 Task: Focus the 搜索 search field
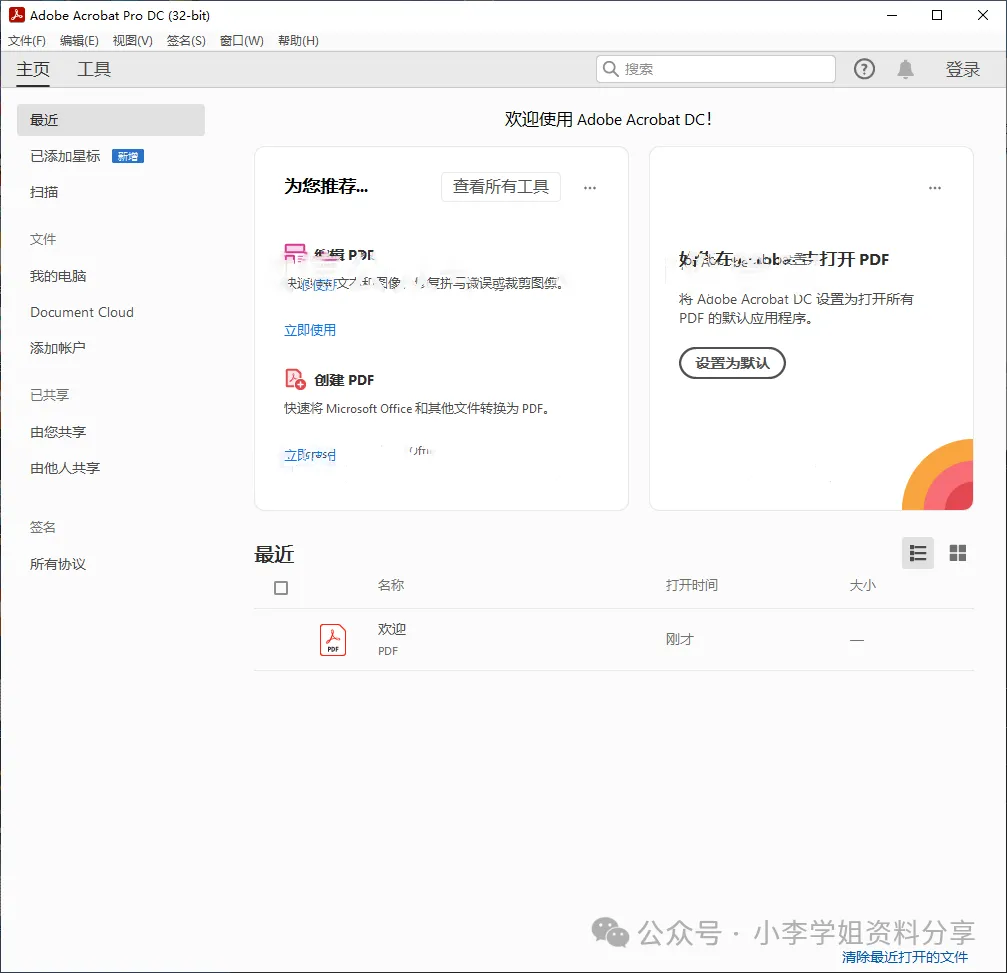coord(715,69)
